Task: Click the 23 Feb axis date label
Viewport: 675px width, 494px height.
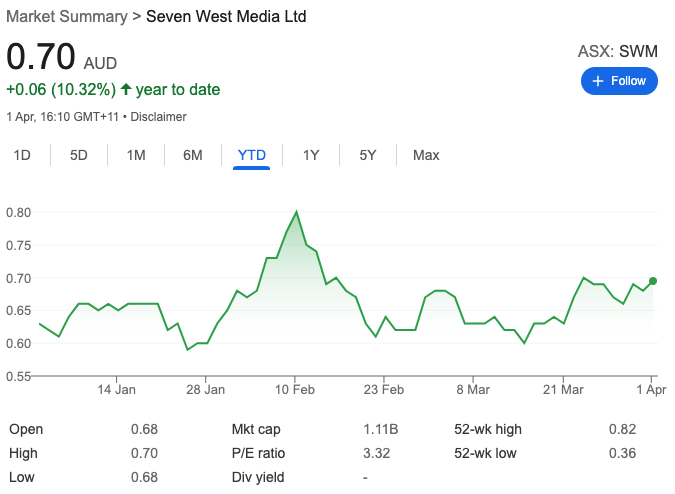Action: pyautogui.click(x=384, y=390)
